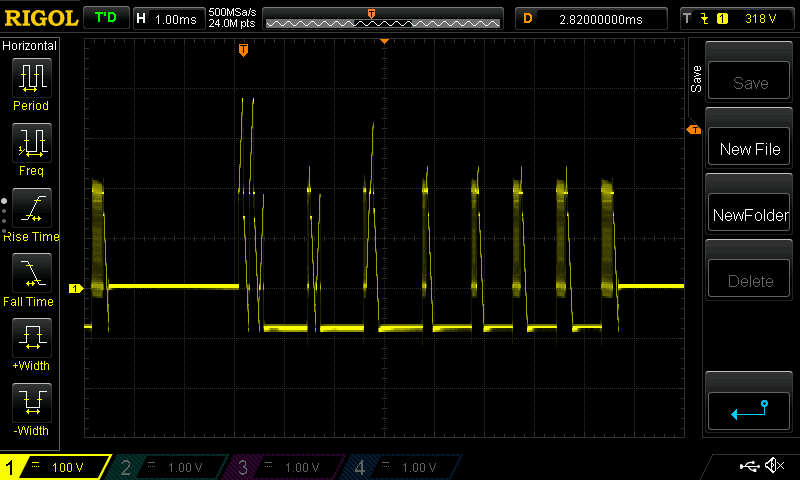Click the blue return arrow button
Image resolution: width=800 pixels, height=480 pixels.
[x=749, y=411]
